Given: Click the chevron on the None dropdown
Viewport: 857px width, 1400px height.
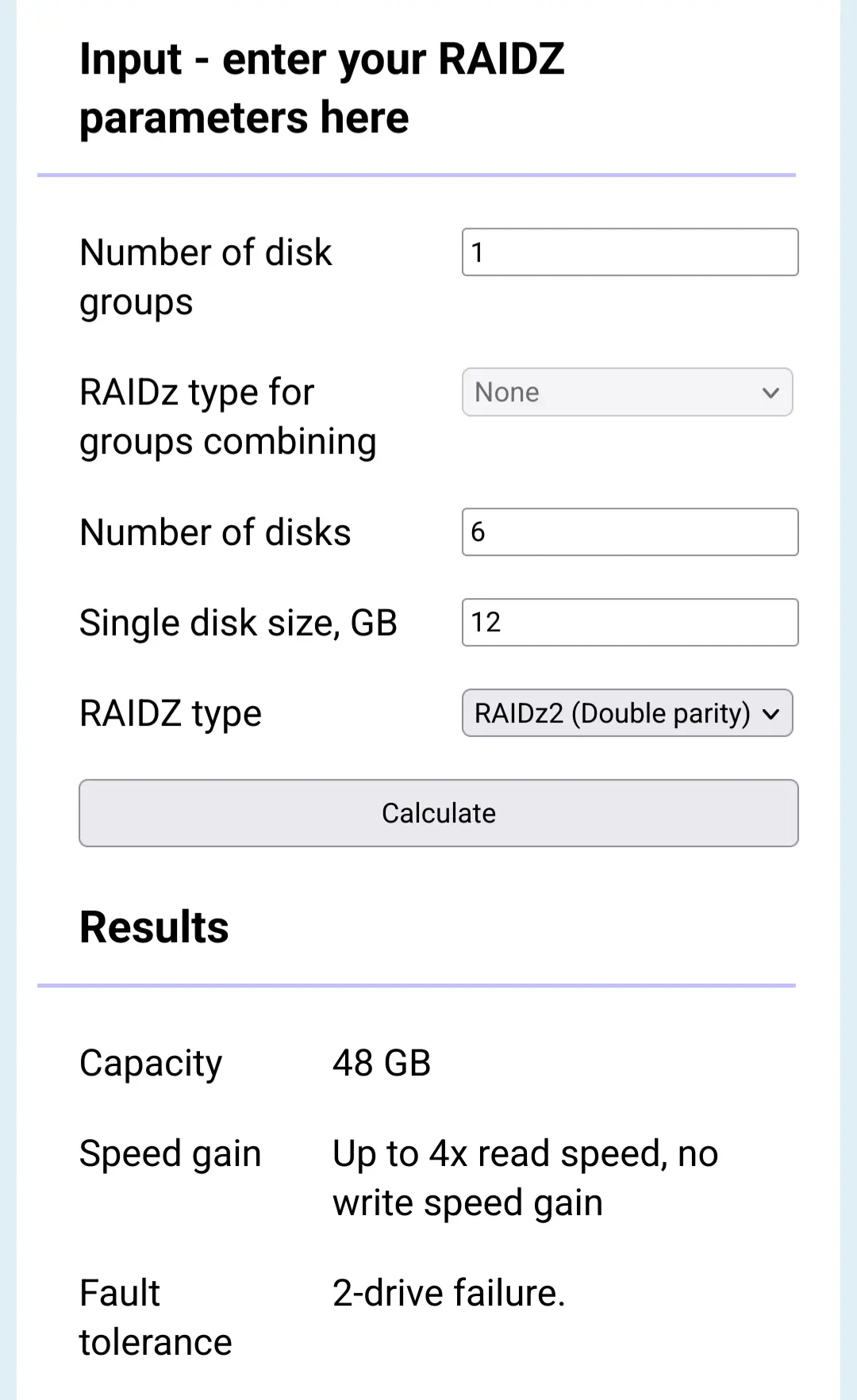Looking at the screenshot, I should tap(770, 393).
